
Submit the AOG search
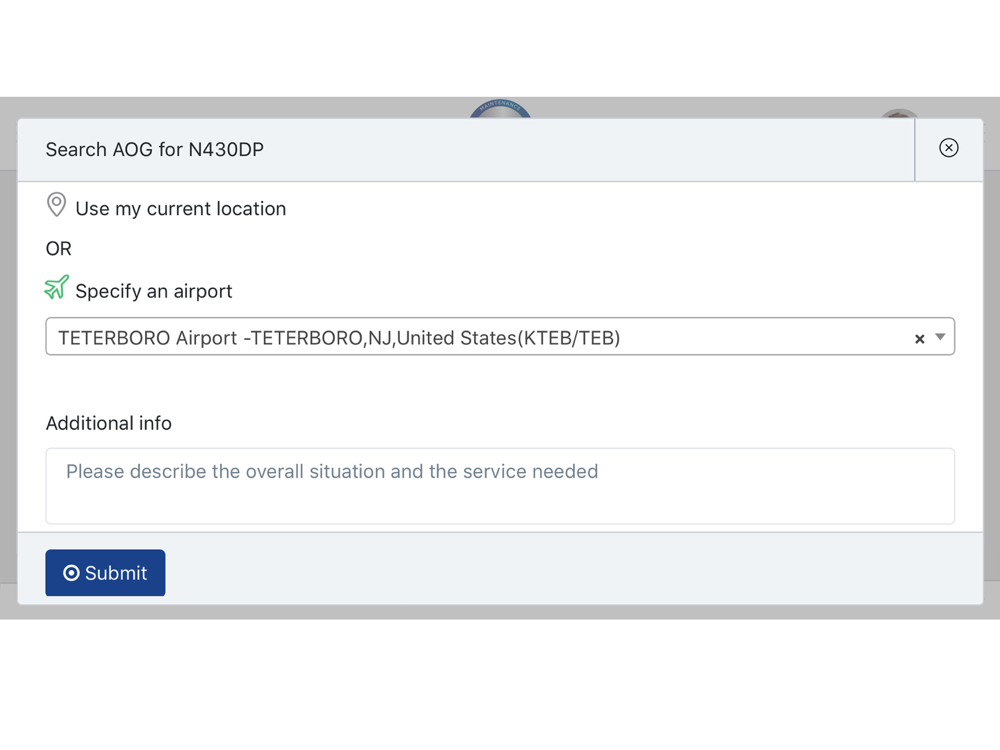[105, 573]
